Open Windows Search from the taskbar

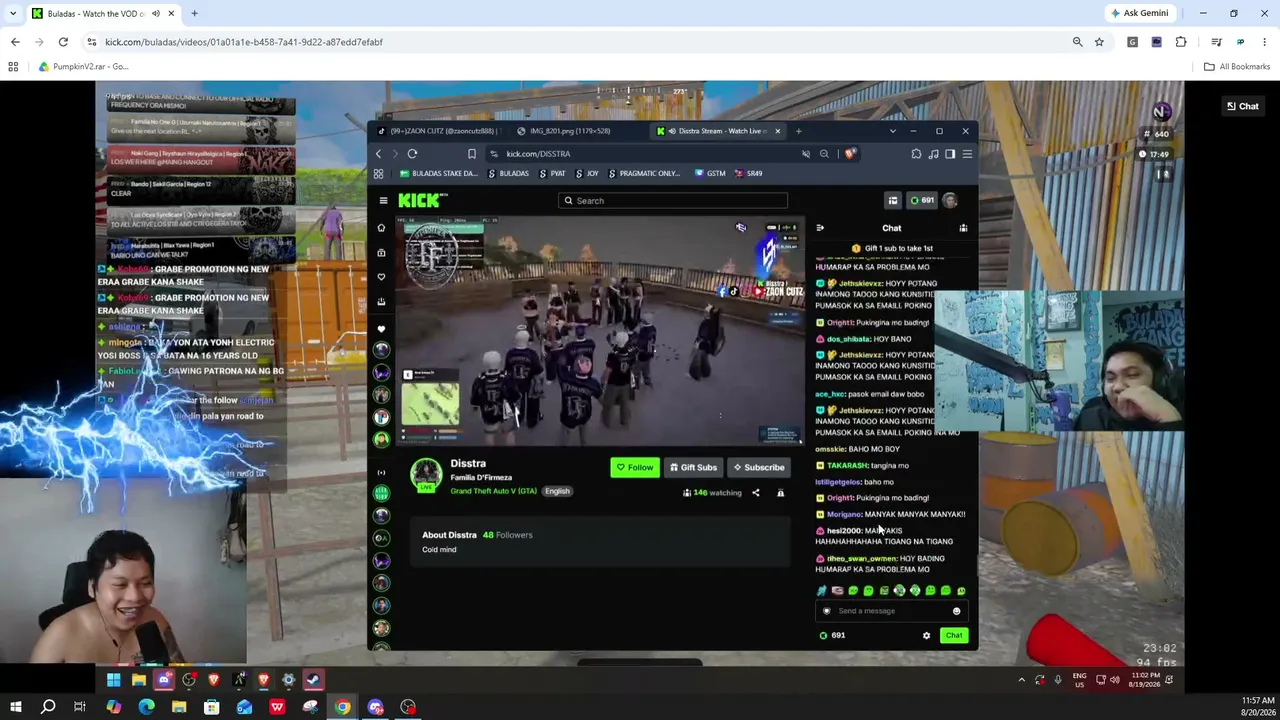point(47,707)
